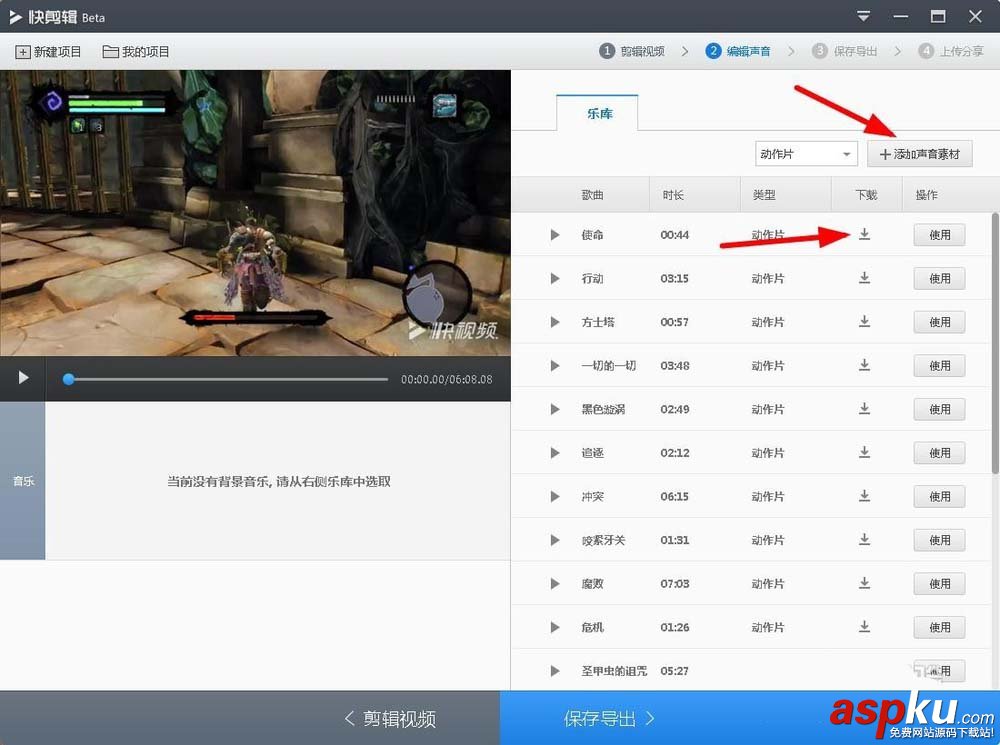Open the 动作片 category dropdown
This screenshot has height=745, width=1000.
[805, 153]
